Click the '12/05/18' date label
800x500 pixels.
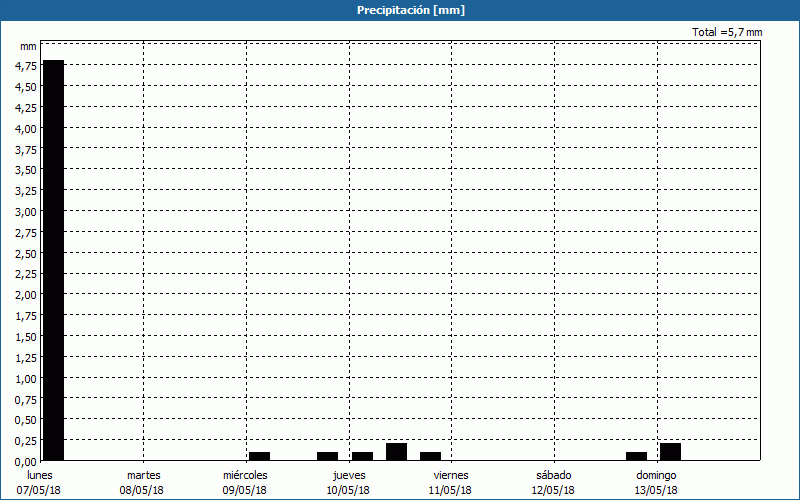coord(553,490)
